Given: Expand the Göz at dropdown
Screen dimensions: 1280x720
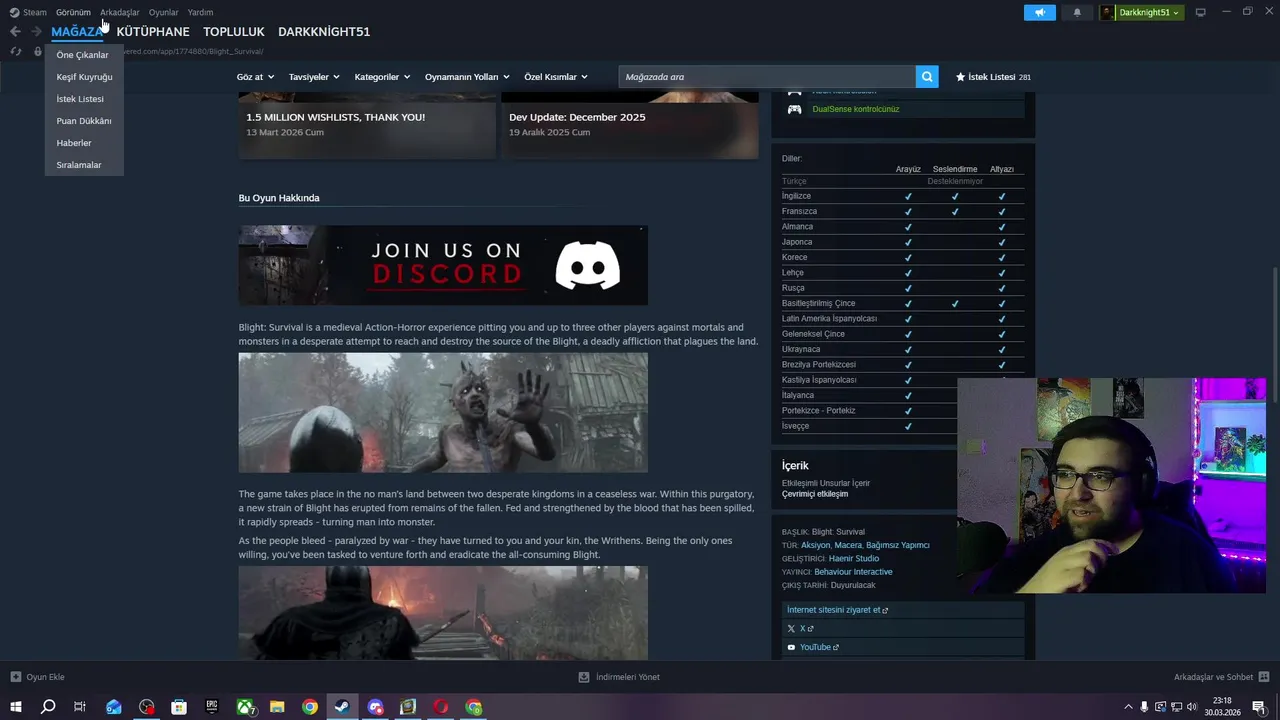Looking at the screenshot, I should click(255, 76).
